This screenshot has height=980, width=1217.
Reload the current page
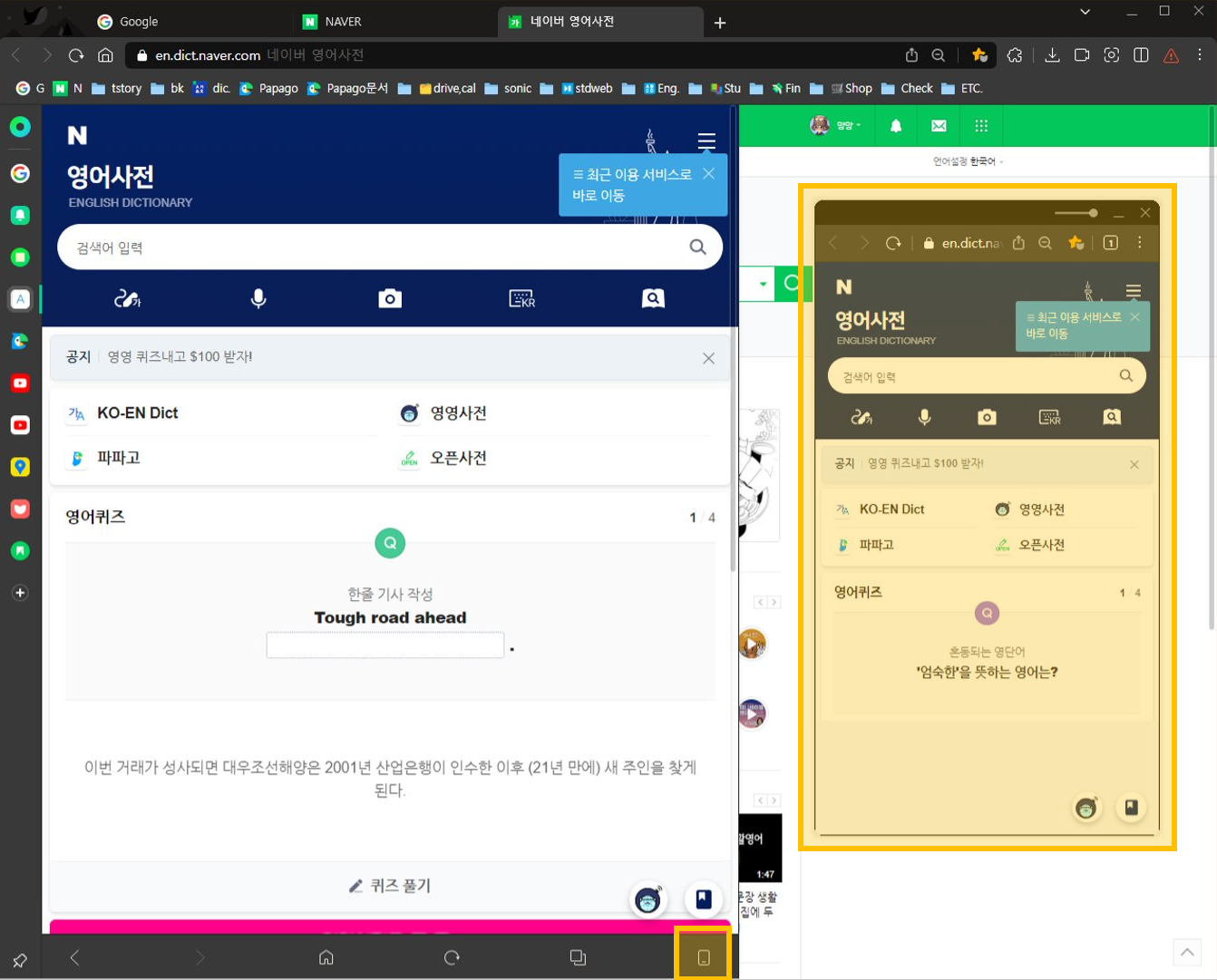[76, 55]
